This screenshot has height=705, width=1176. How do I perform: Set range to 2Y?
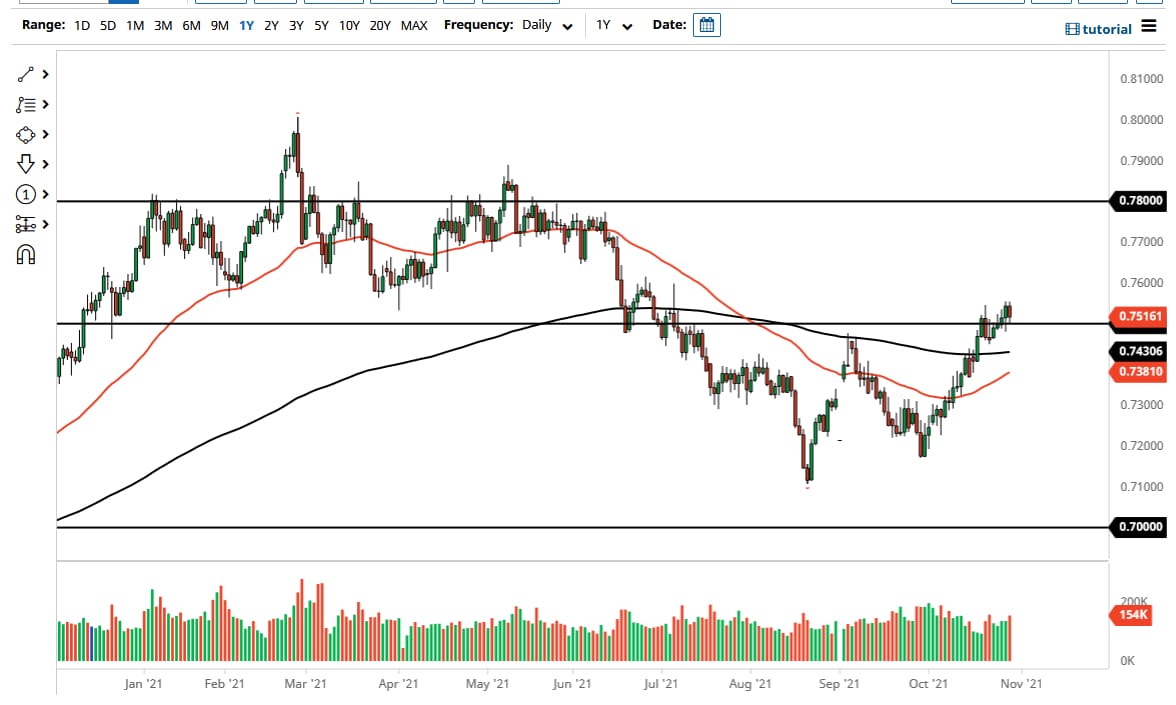(272, 26)
